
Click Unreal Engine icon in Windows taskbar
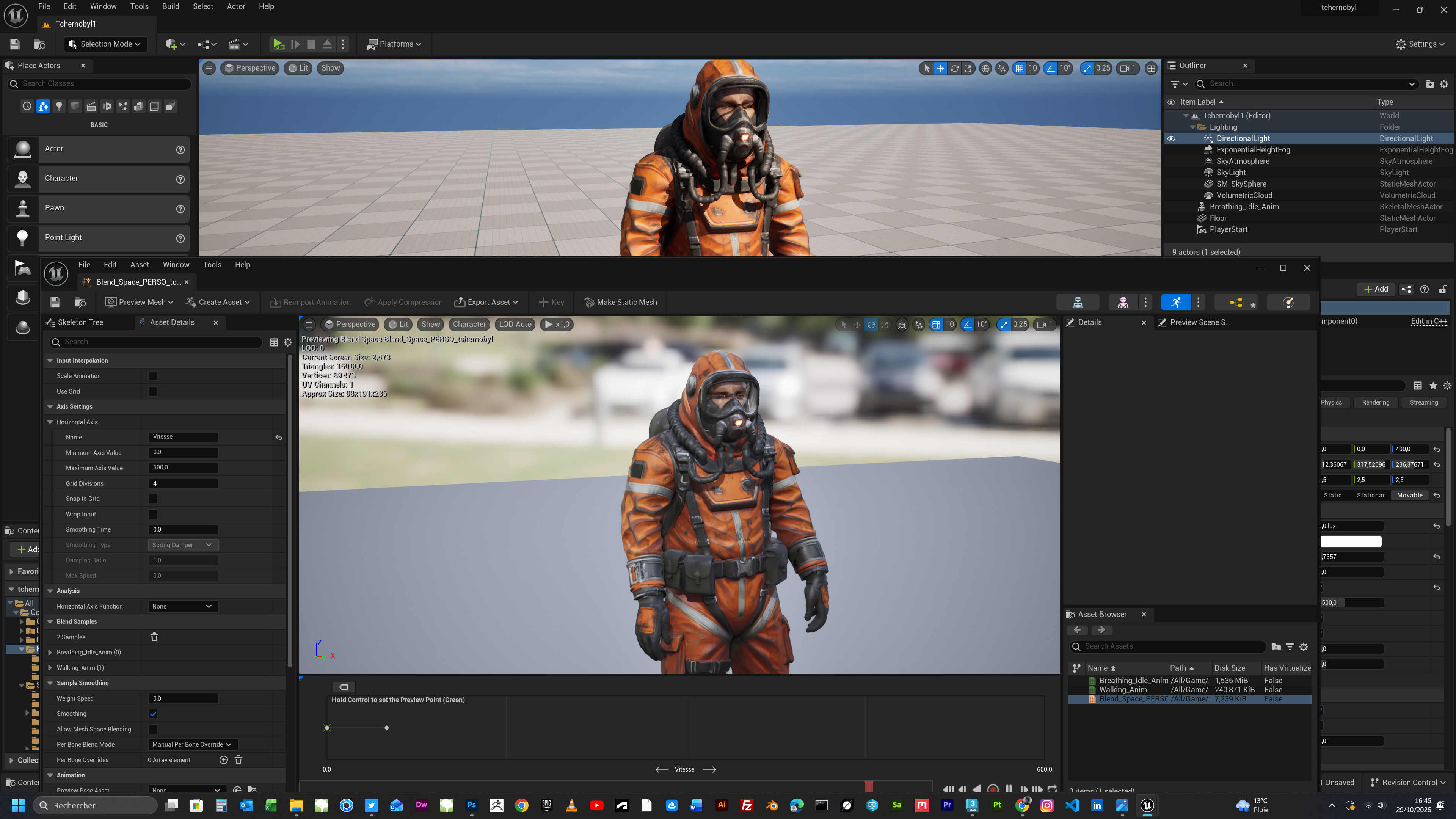[1147, 805]
